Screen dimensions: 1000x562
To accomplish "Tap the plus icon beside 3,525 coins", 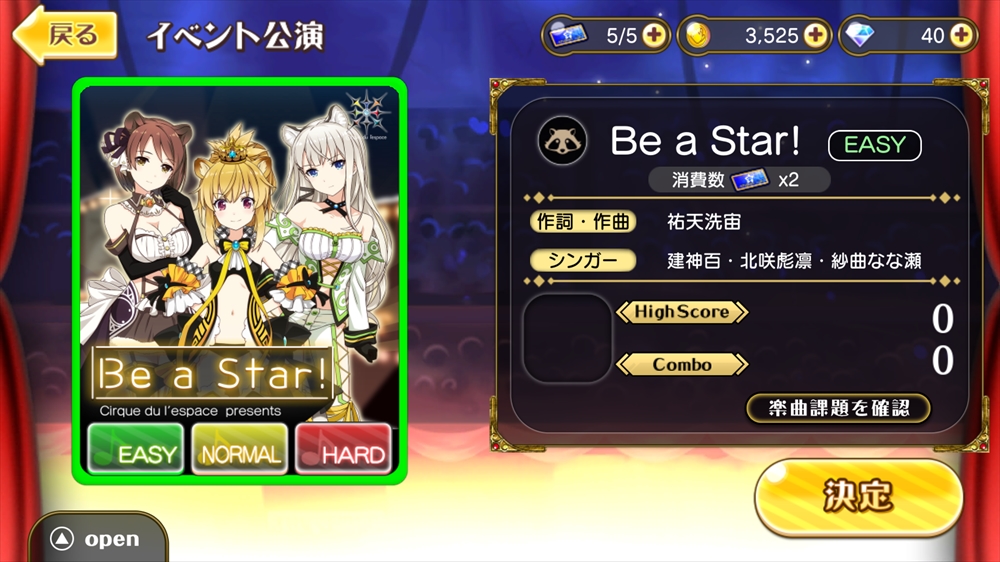I will pos(815,35).
